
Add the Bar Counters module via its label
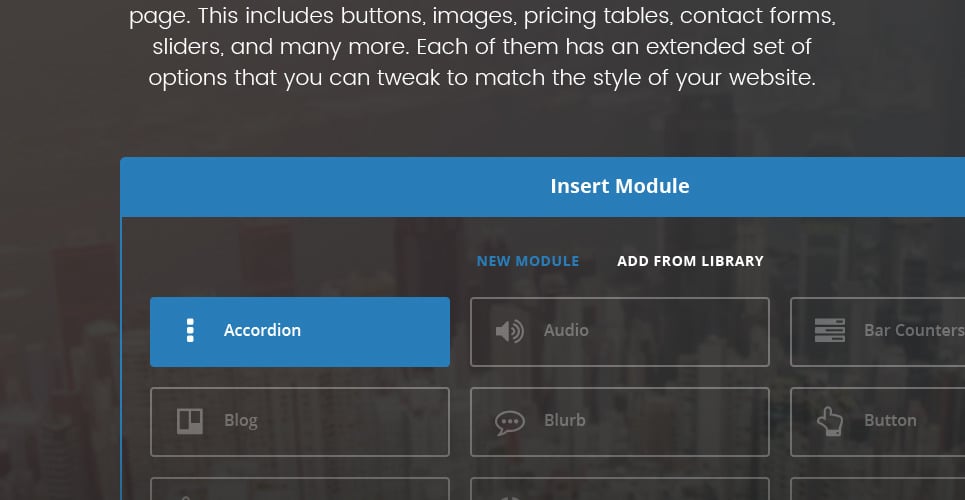pos(913,331)
